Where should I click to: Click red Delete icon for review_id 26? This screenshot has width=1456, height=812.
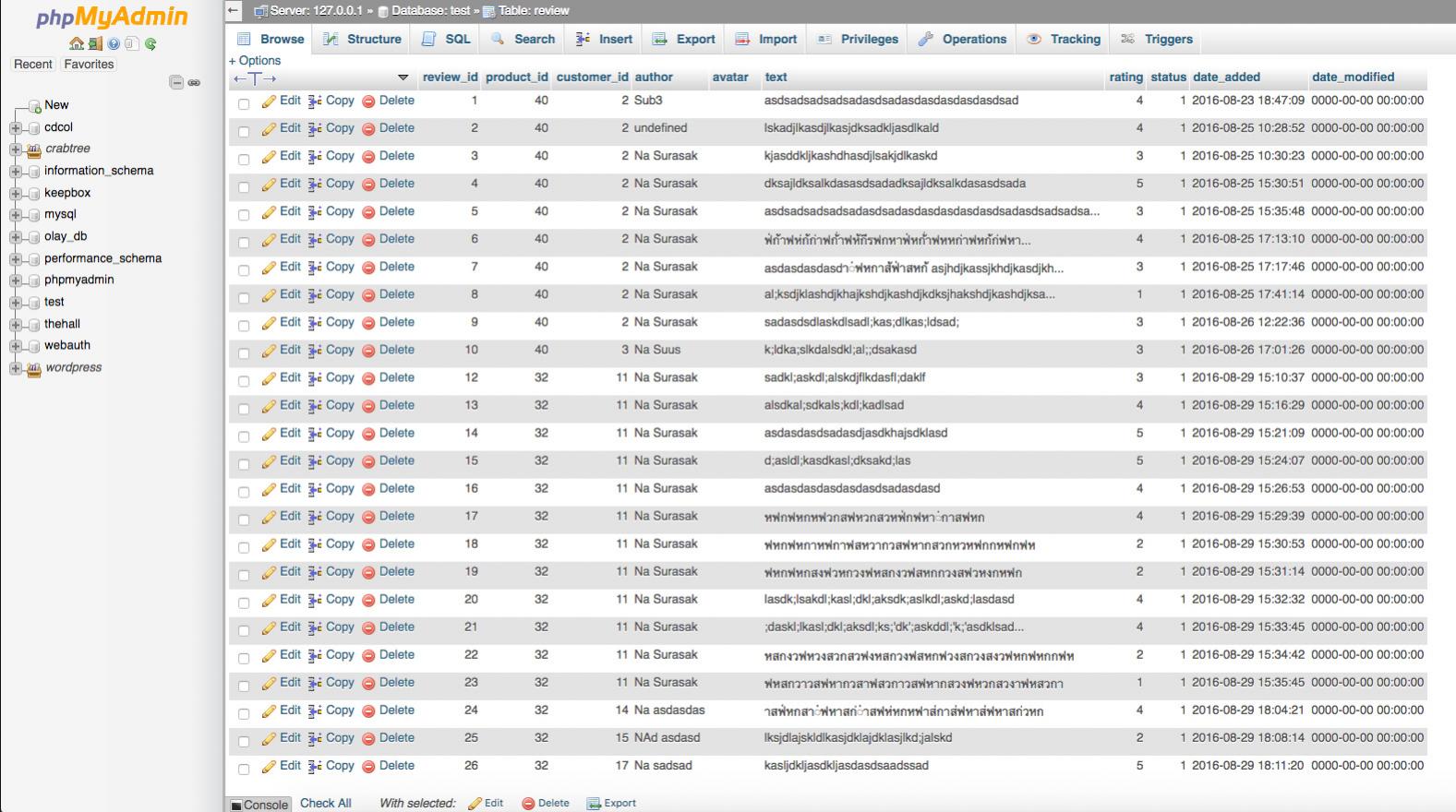[x=368, y=767]
